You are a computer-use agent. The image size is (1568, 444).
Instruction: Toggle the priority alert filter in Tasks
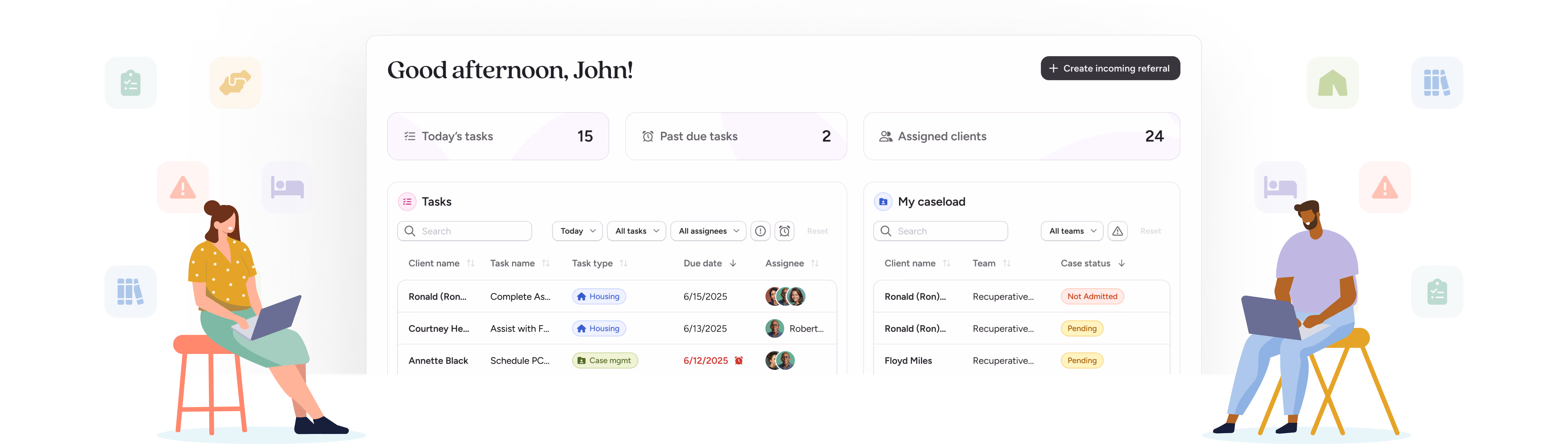[760, 231]
